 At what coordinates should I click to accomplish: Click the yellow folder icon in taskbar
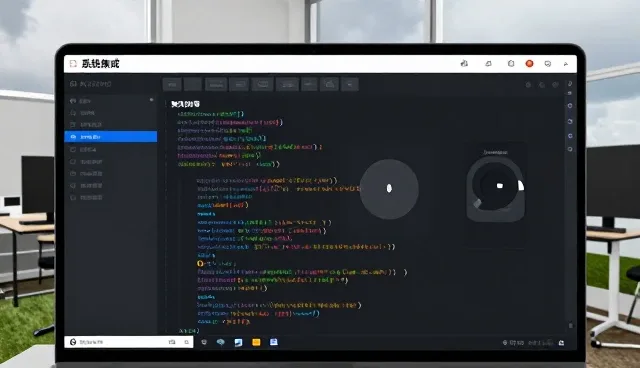coord(256,342)
